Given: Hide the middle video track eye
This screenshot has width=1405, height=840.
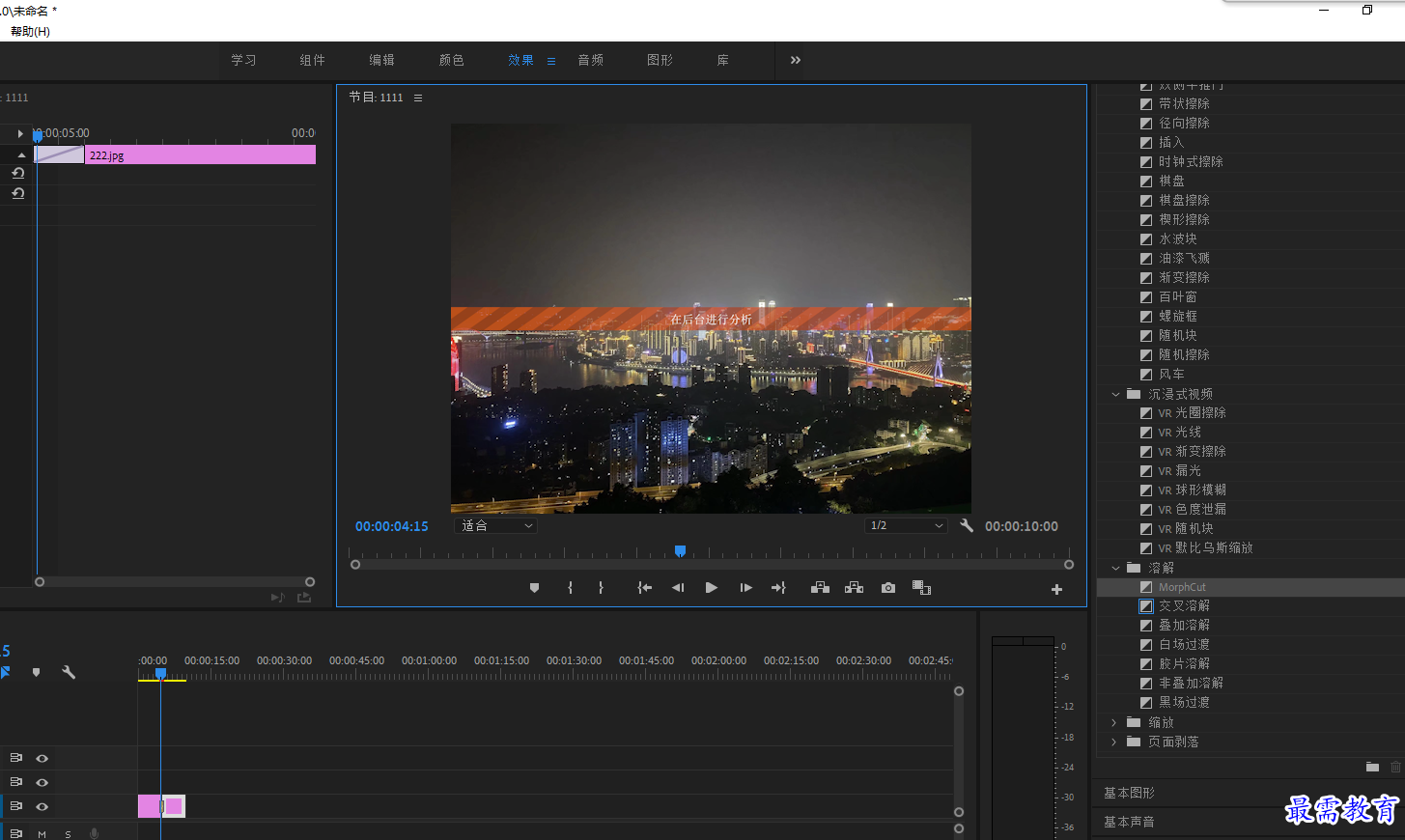Looking at the screenshot, I should pos(42,782).
